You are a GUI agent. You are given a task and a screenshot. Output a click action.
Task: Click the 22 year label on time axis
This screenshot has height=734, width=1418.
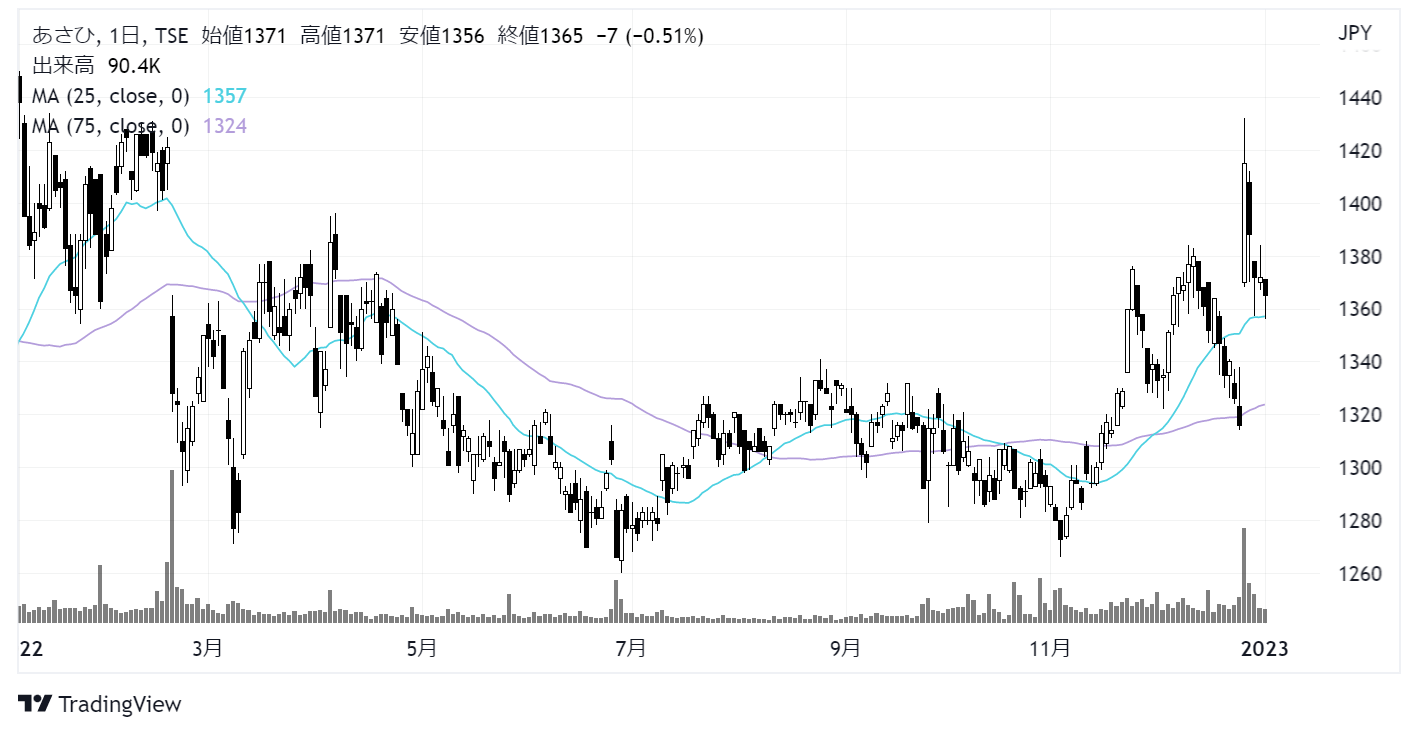(x=32, y=648)
